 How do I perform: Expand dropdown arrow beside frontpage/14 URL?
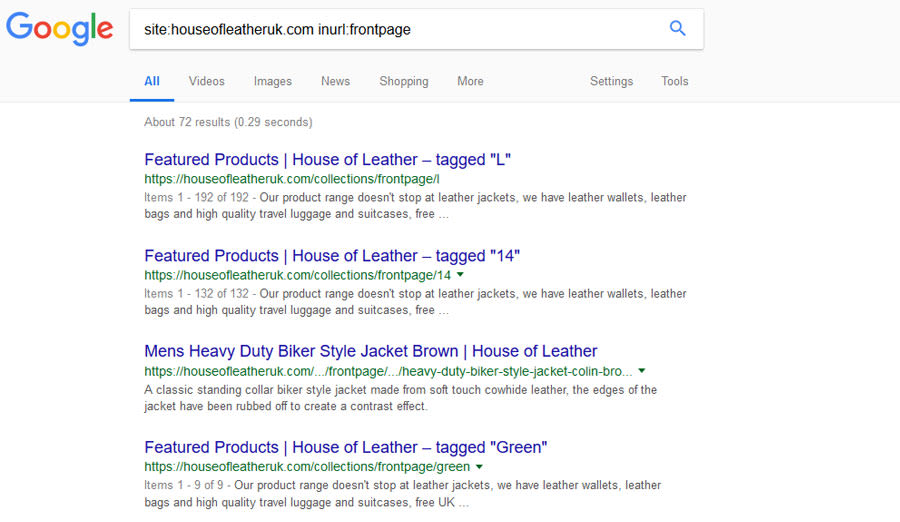(x=461, y=274)
